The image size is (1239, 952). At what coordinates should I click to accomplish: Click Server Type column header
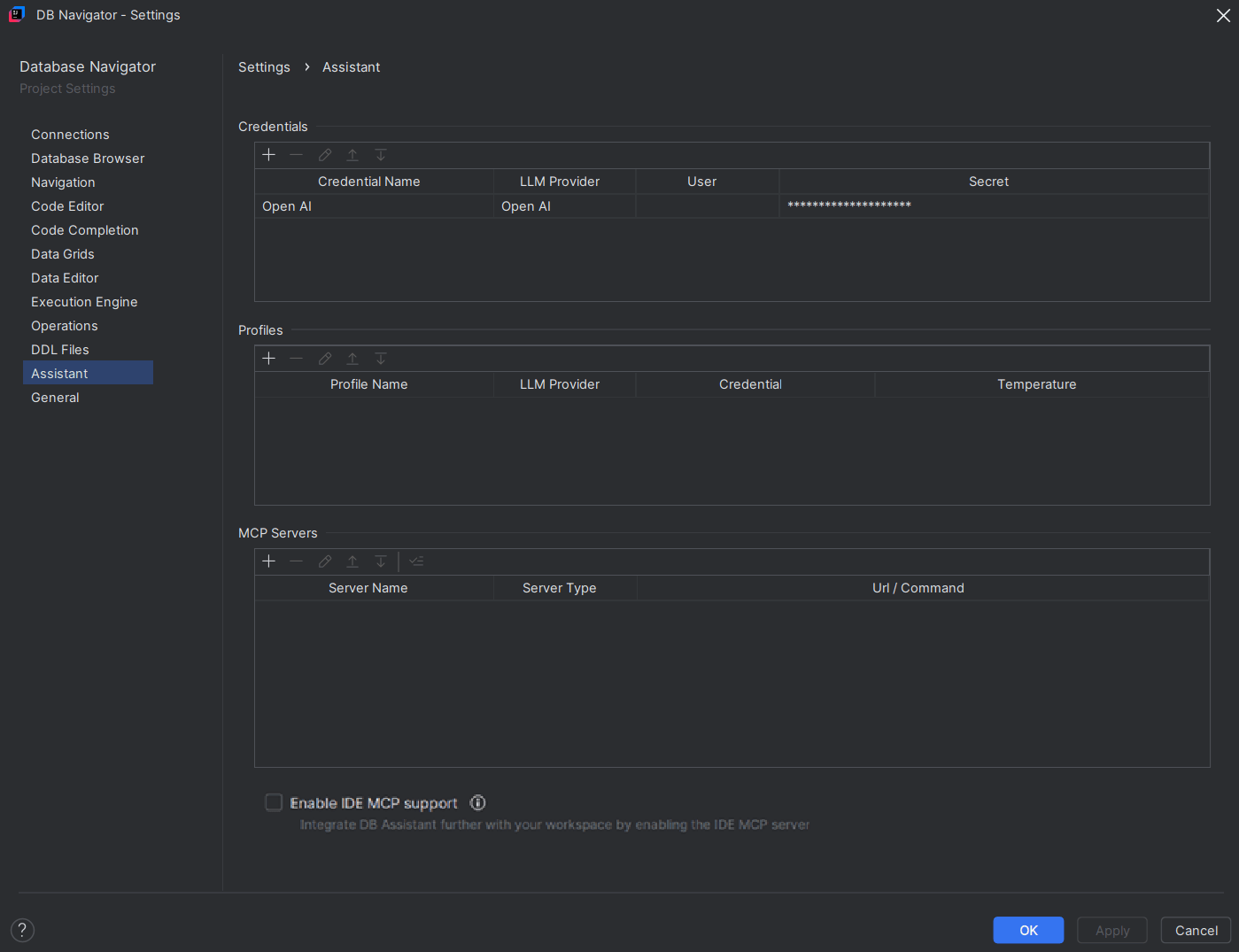(564, 588)
